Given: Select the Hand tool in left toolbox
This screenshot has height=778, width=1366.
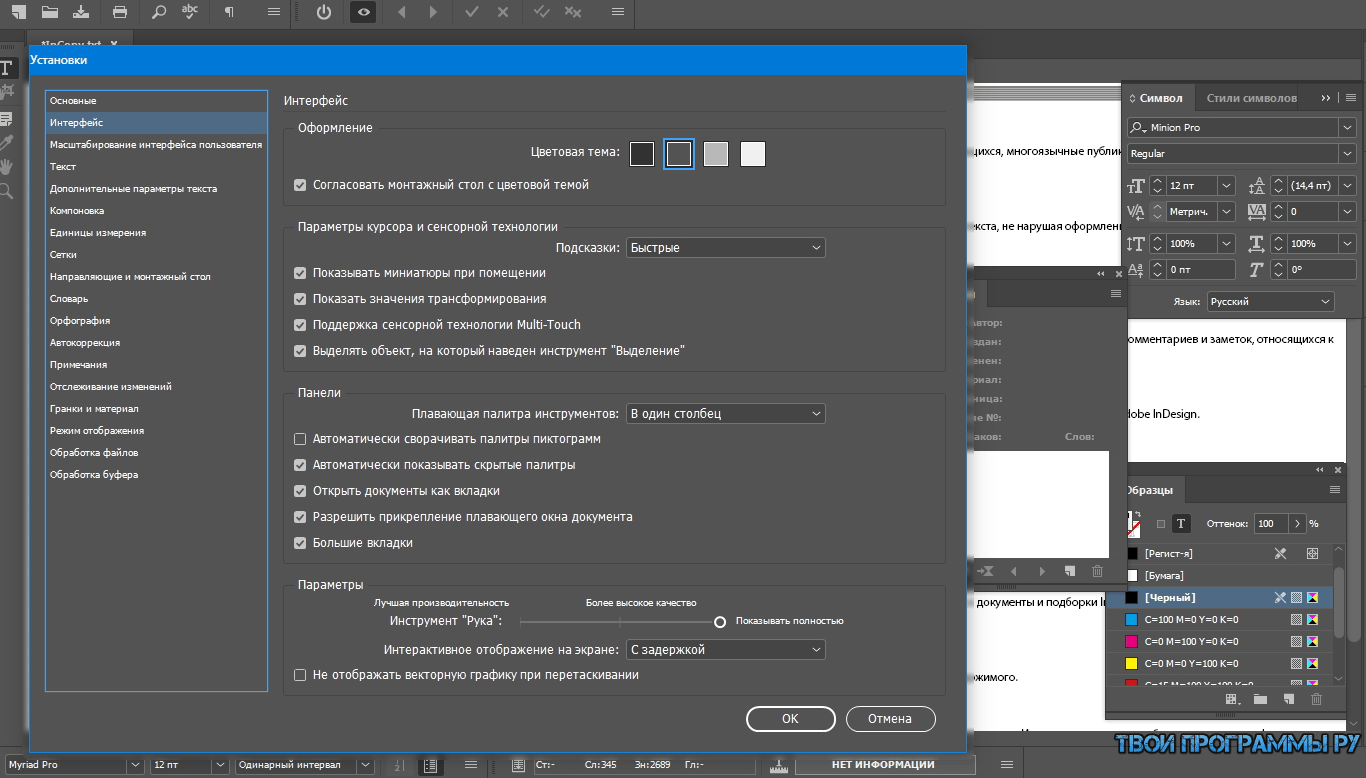Looking at the screenshot, I should [7, 166].
